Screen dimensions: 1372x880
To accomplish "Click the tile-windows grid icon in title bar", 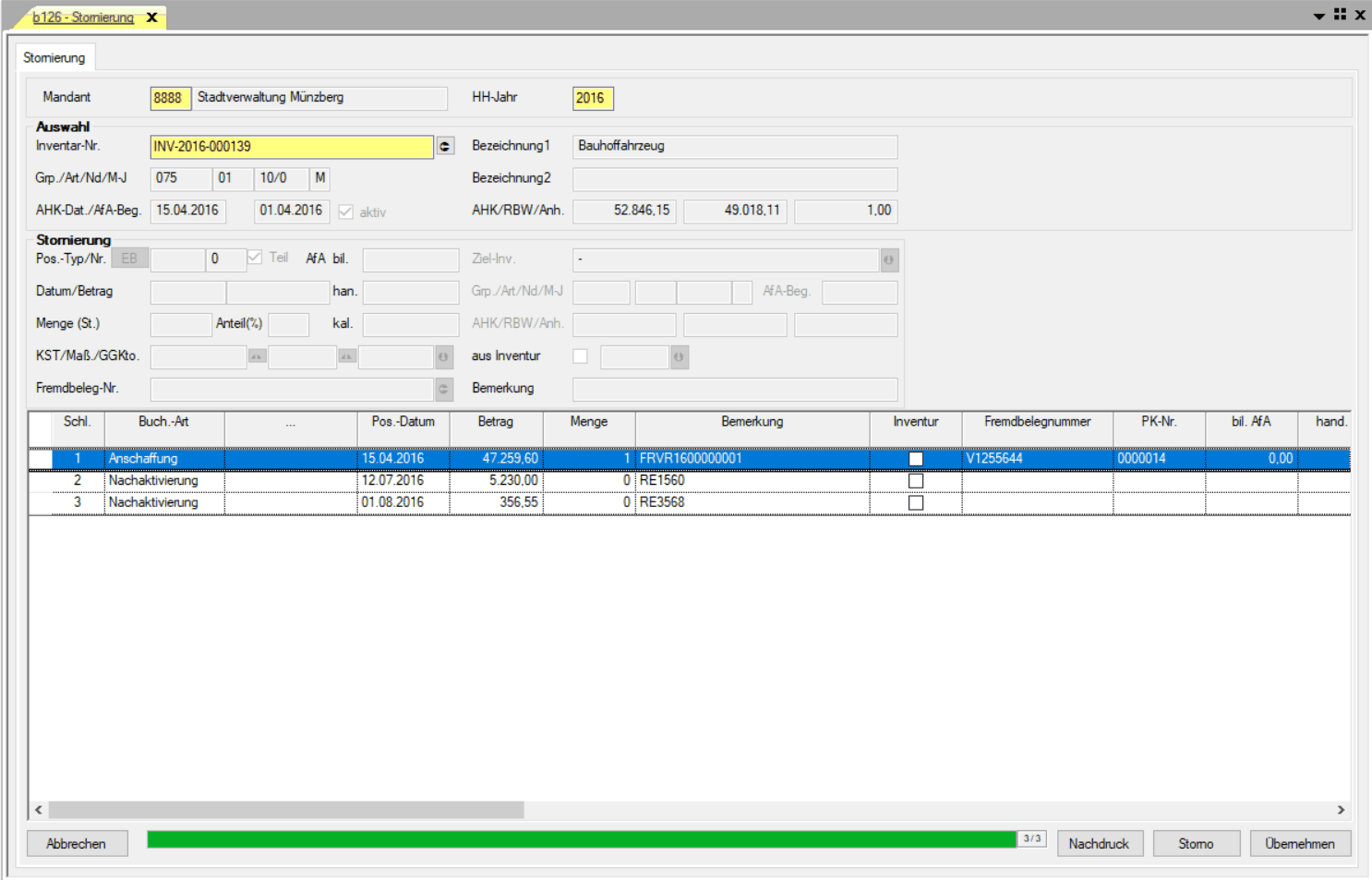I will click(1340, 15).
